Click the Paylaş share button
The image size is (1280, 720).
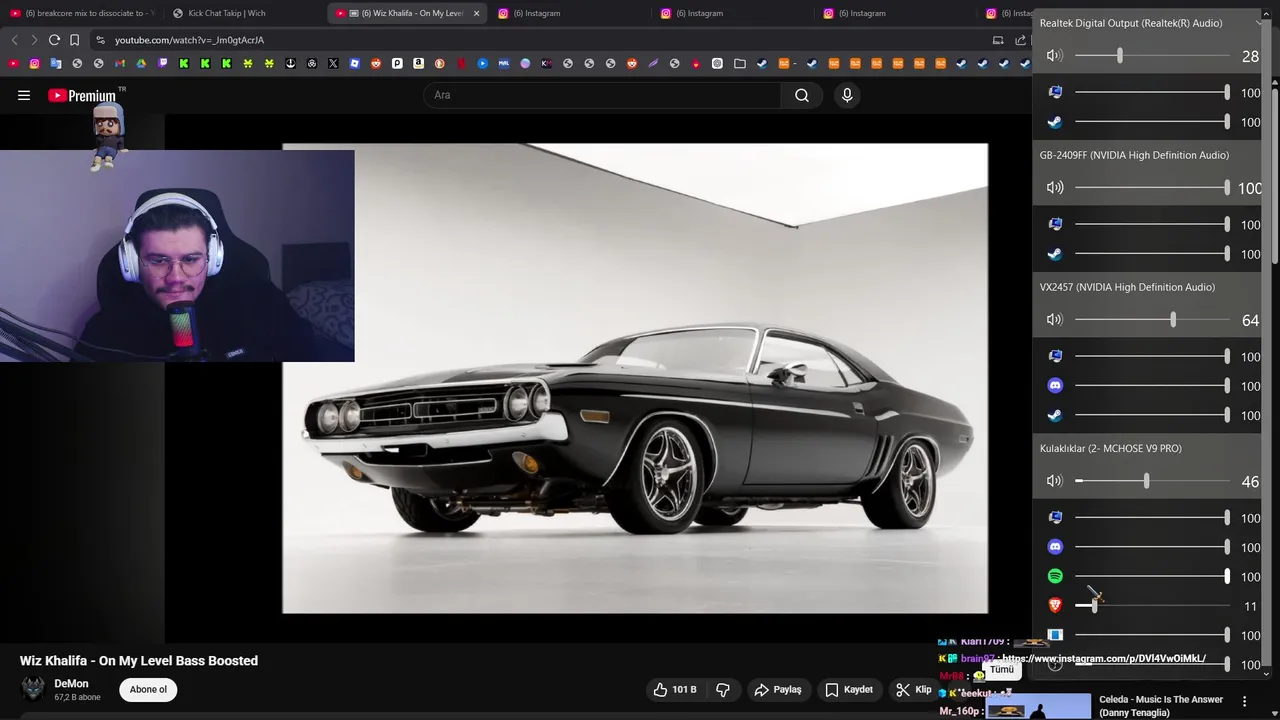[778, 690]
